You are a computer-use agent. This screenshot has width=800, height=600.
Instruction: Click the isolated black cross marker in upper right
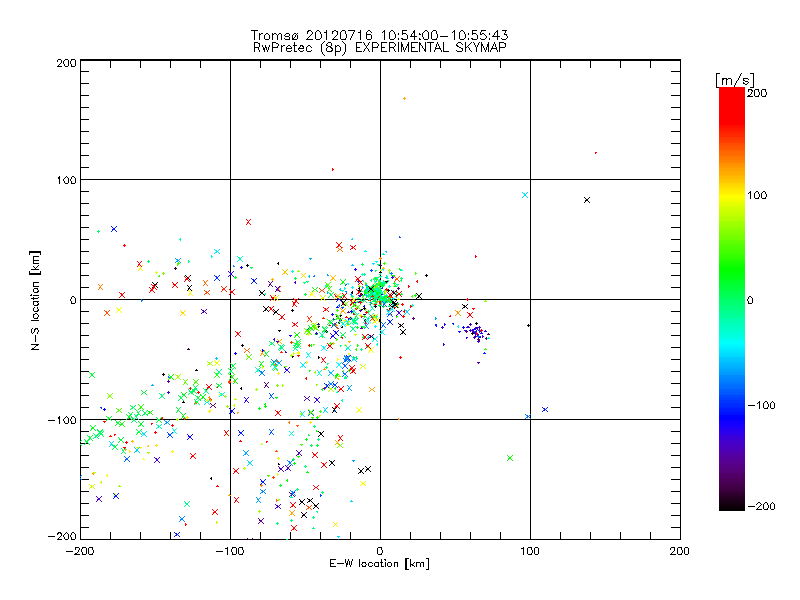(587, 200)
